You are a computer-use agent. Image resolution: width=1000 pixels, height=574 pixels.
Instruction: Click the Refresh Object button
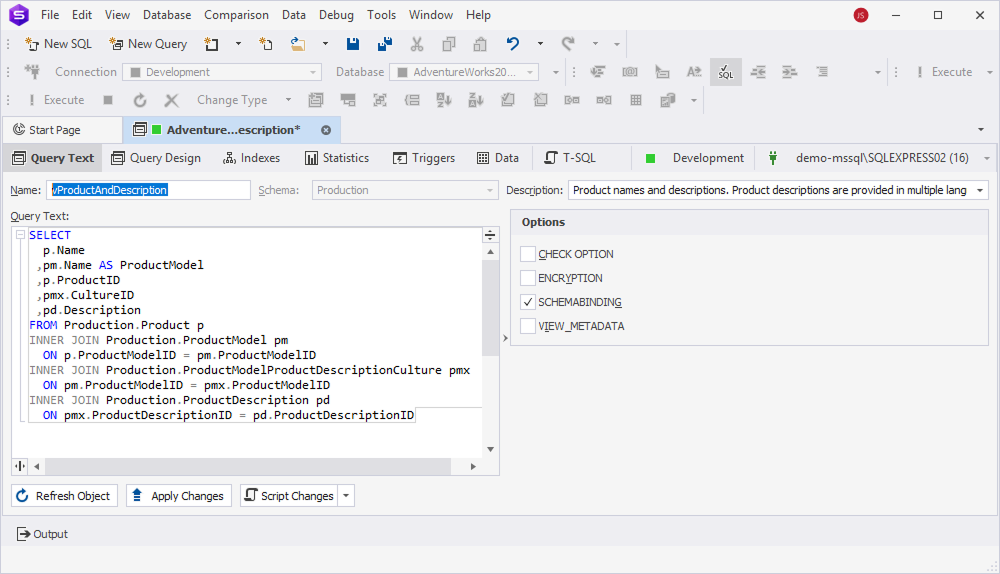coord(64,496)
